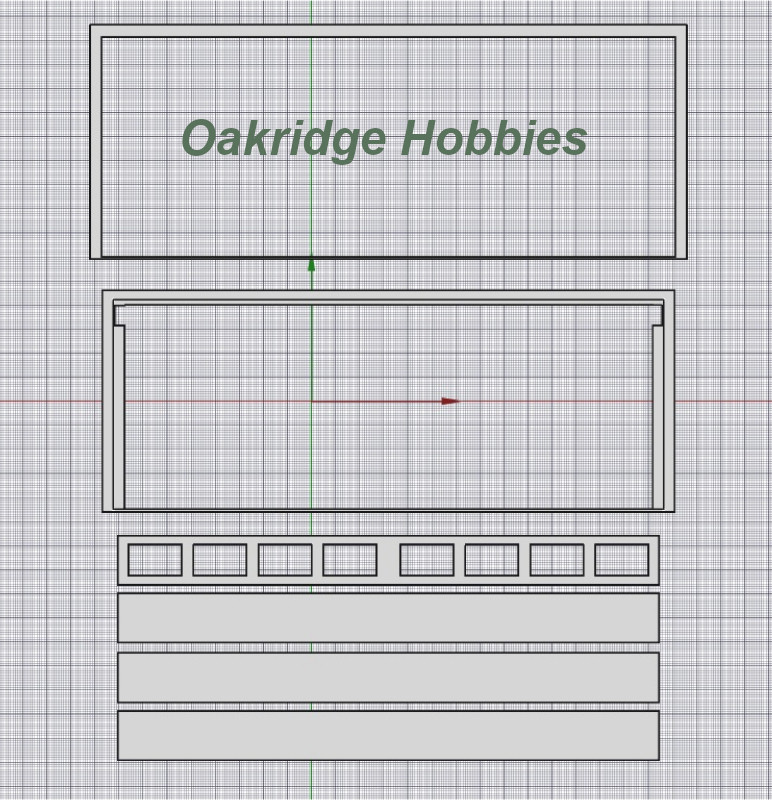Select the topmost solid gray panel
Viewport: 772px width, 800px height.
pyautogui.click(x=388, y=617)
